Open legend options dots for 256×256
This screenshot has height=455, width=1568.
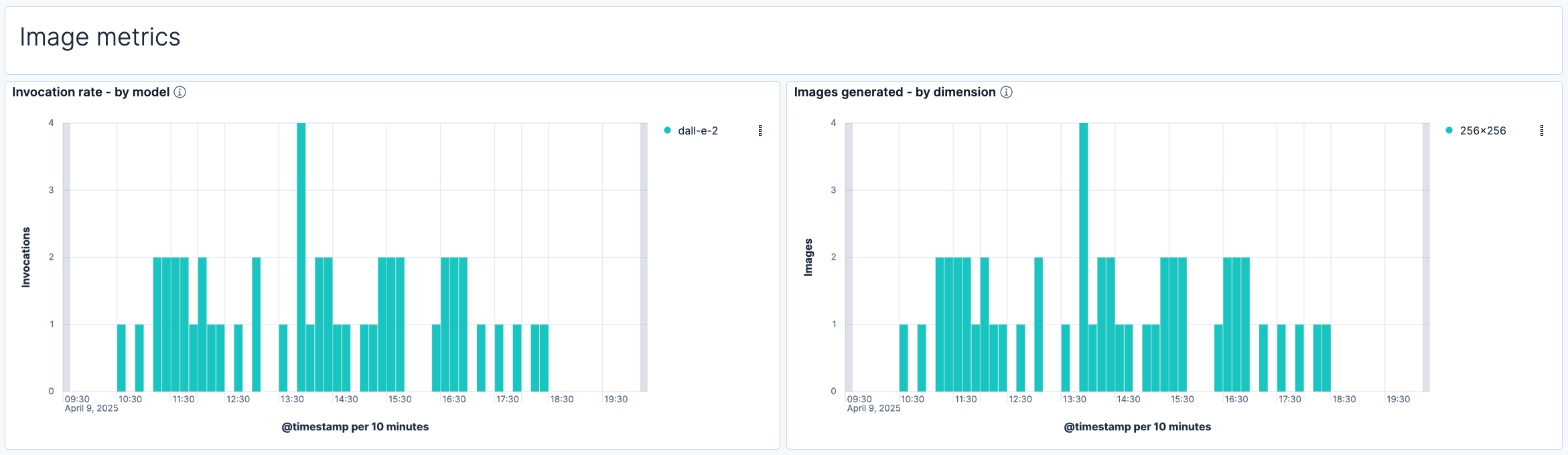pyautogui.click(x=1541, y=130)
